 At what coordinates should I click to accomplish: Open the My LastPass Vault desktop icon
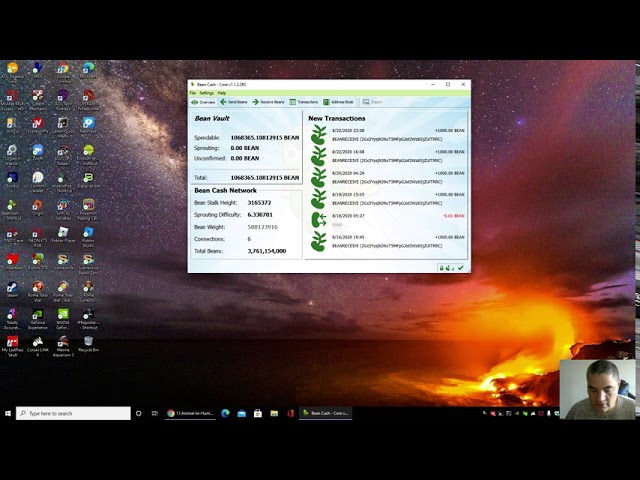tap(12, 346)
